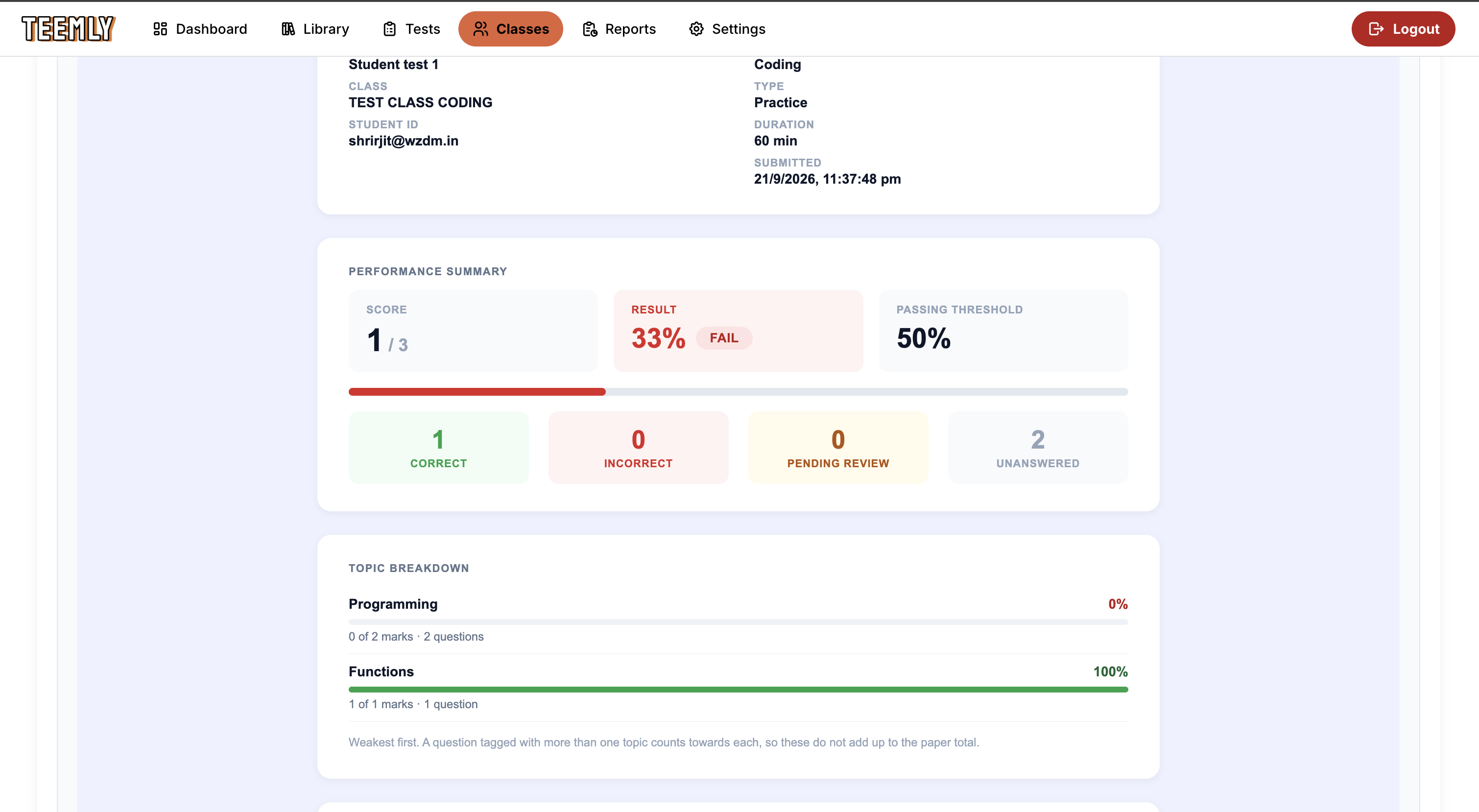Screen dimensions: 1479x812
Task: Click the Dashboard grid icon
Action: click(x=160, y=29)
